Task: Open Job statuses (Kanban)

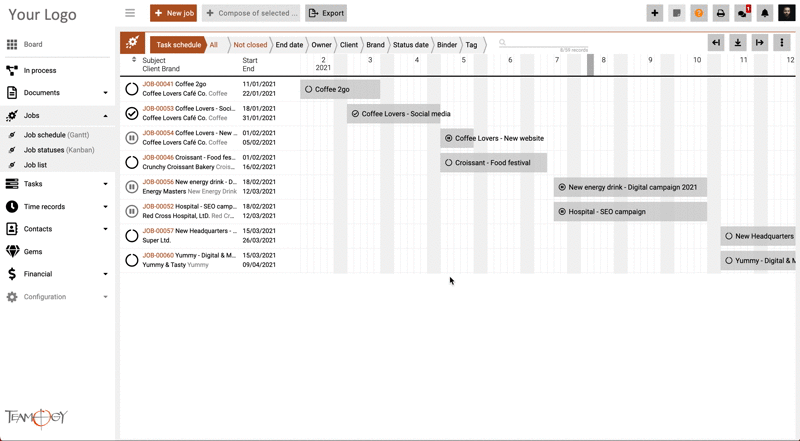Action: [59, 150]
